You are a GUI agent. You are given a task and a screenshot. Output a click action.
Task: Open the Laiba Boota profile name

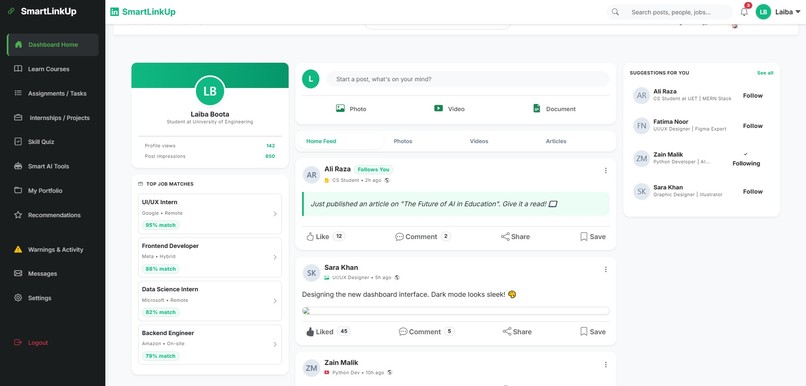210,114
